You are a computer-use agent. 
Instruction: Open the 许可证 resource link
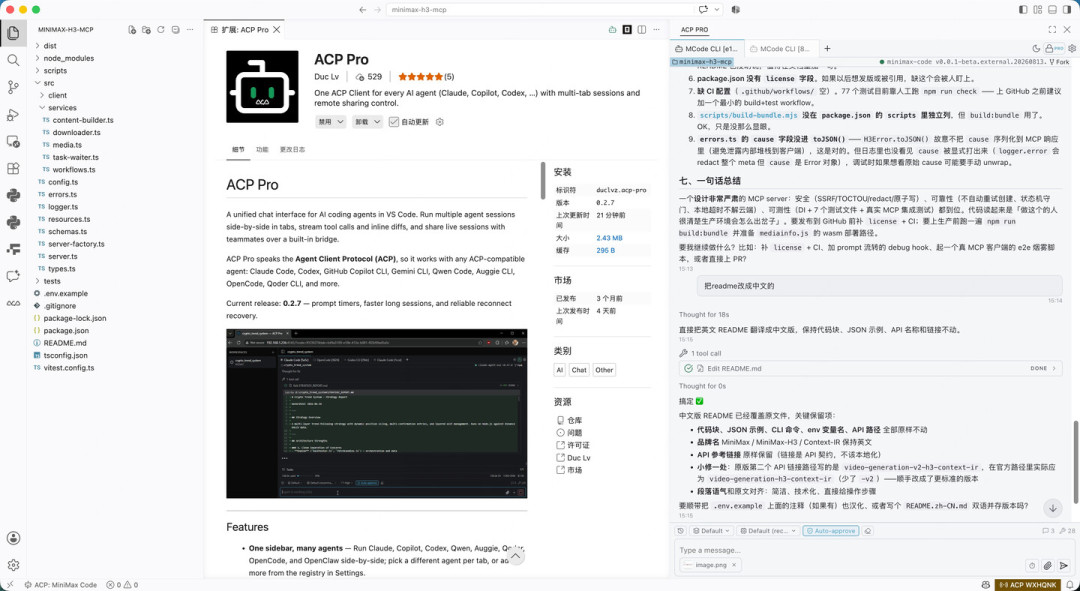coord(578,445)
